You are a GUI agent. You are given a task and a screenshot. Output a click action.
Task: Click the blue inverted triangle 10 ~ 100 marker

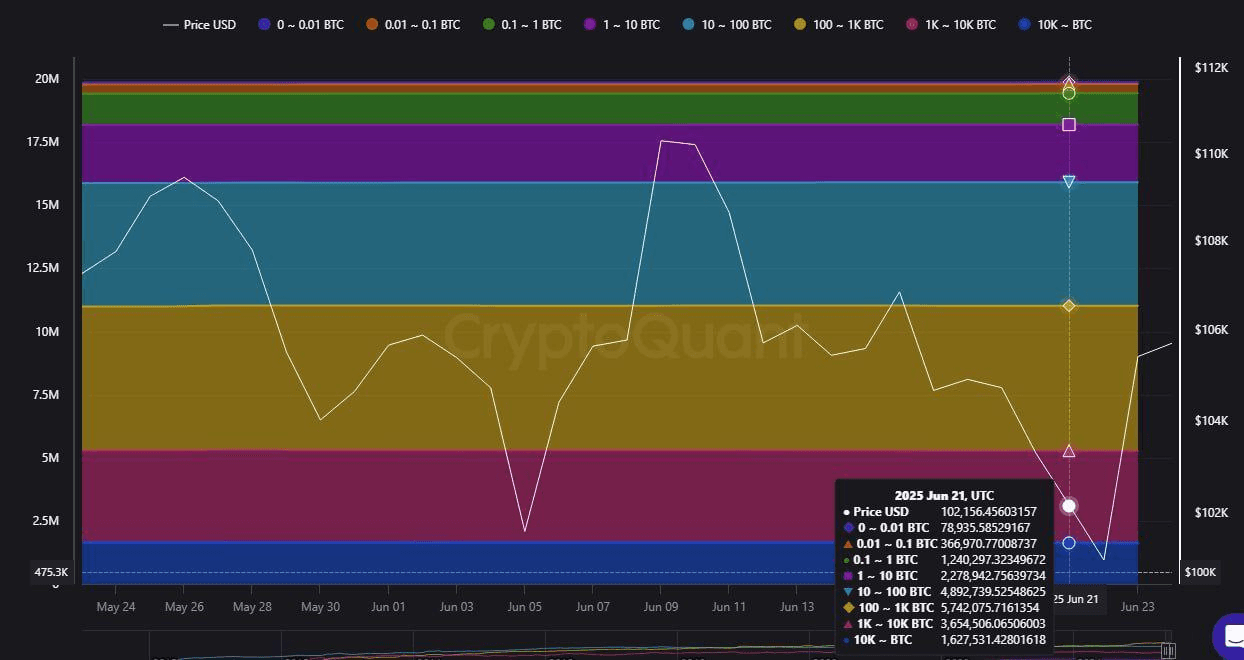coord(1069,182)
